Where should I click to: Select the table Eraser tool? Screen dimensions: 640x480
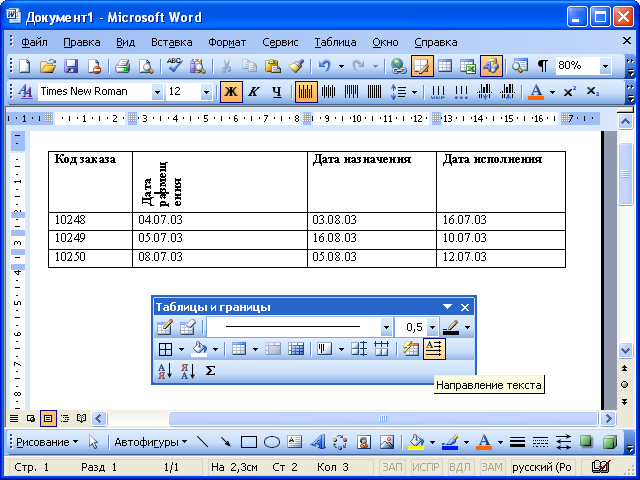coord(188,327)
